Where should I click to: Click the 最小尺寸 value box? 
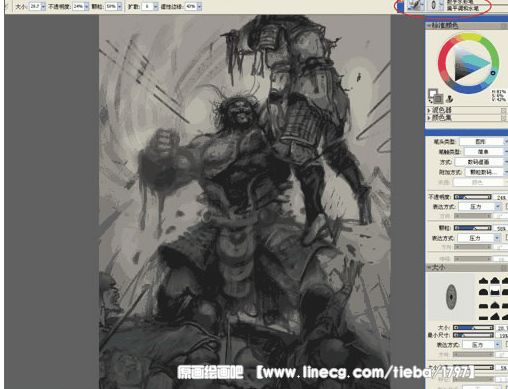tap(502, 335)
